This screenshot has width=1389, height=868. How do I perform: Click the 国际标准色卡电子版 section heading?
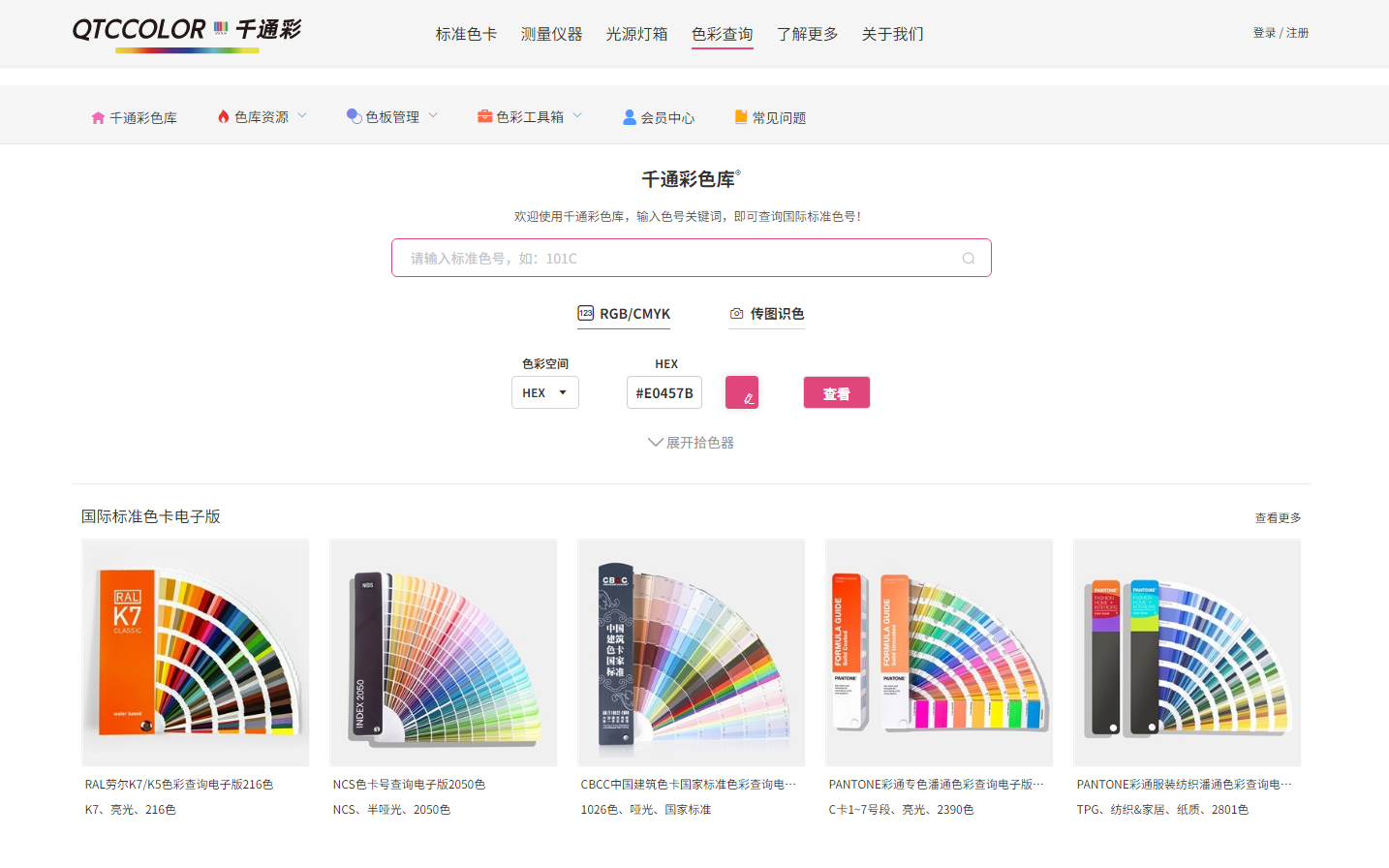151,516
